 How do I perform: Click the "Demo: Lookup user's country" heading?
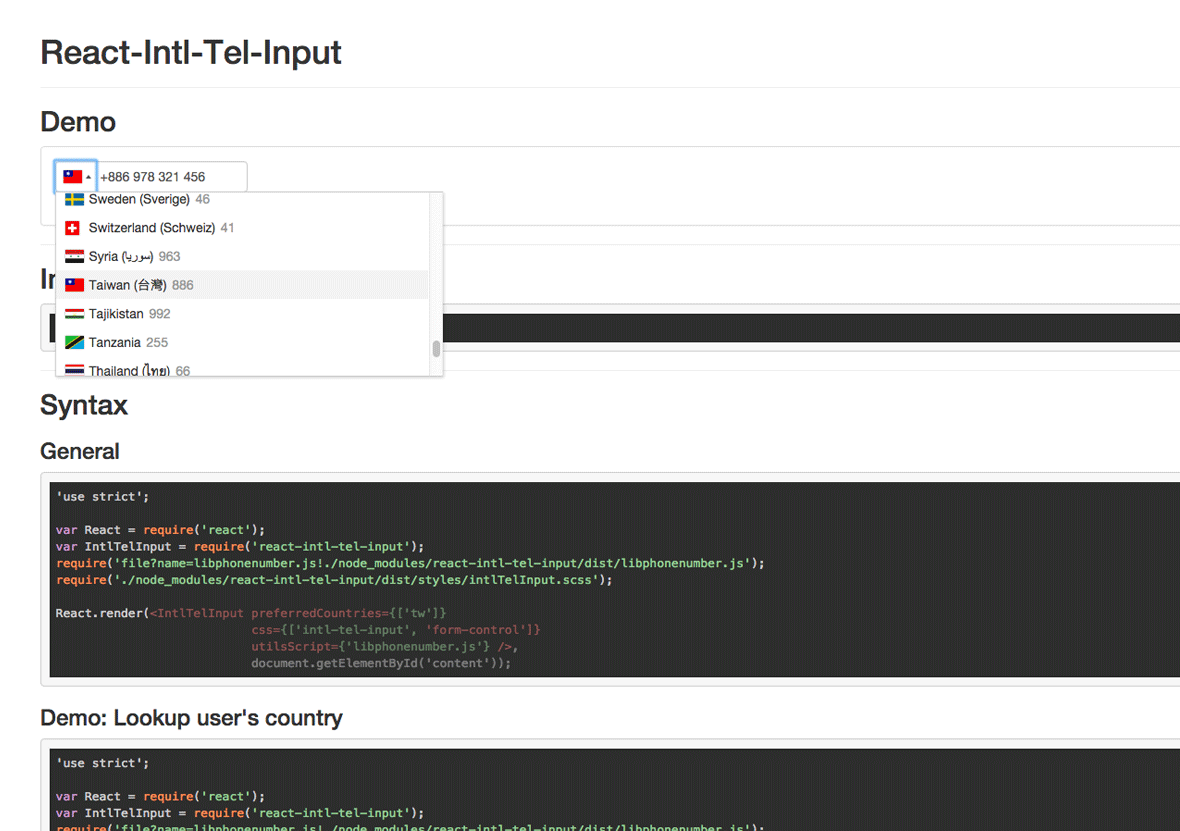click(x=191, y=718)
